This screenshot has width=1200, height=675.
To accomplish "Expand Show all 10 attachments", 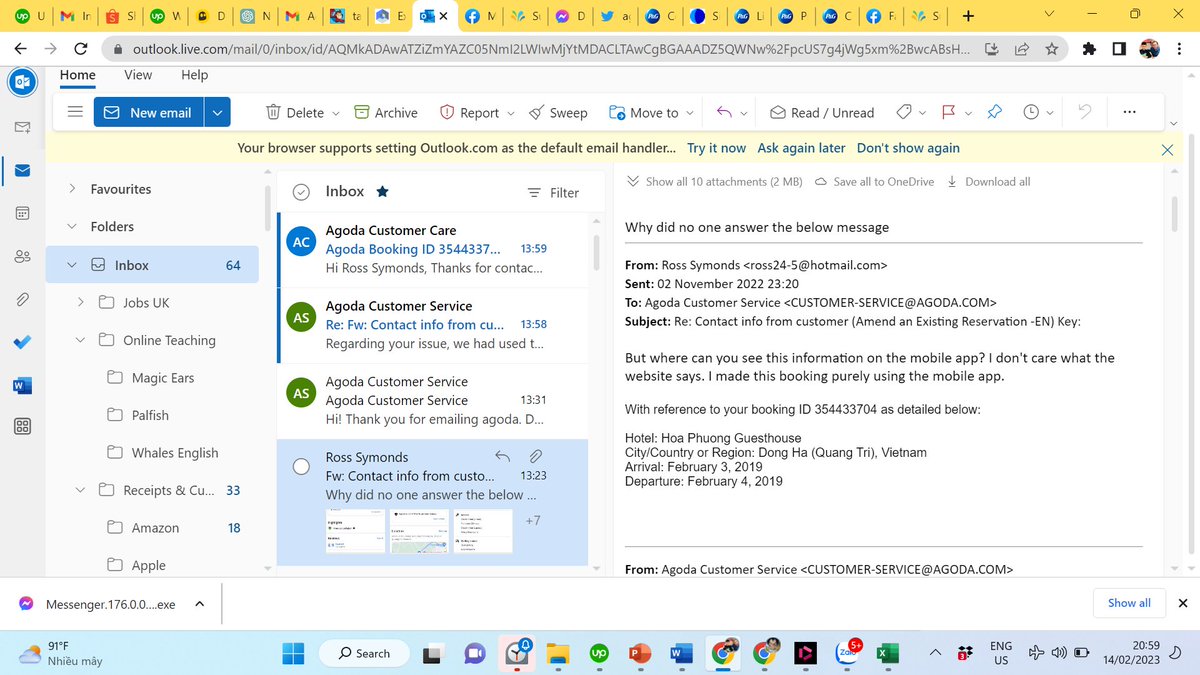I will [x=714, y=182].
